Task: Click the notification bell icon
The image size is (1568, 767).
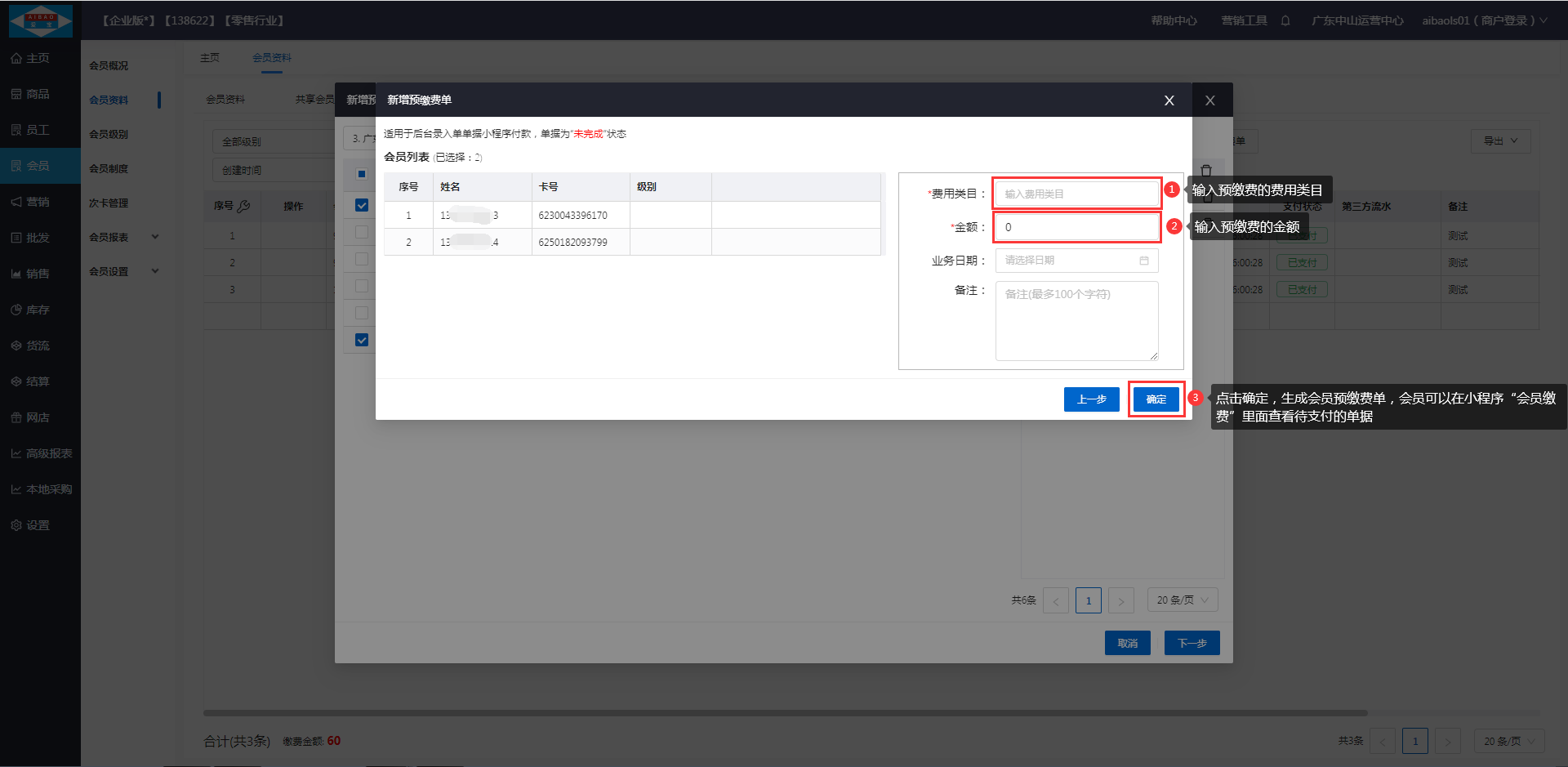Action: (1285, 20)
